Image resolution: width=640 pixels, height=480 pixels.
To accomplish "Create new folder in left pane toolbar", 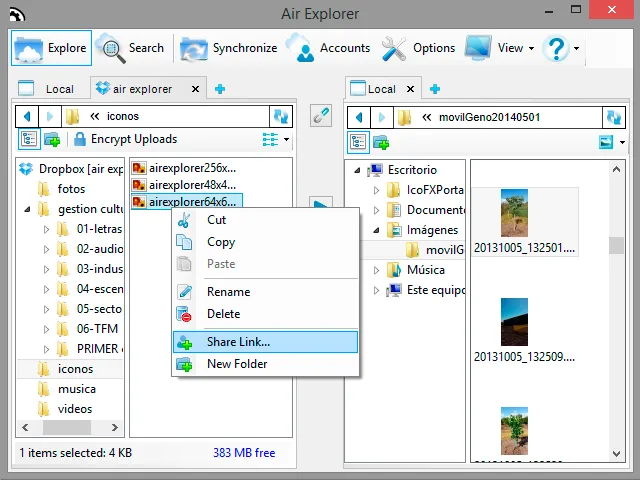I will tap(52, 139).
